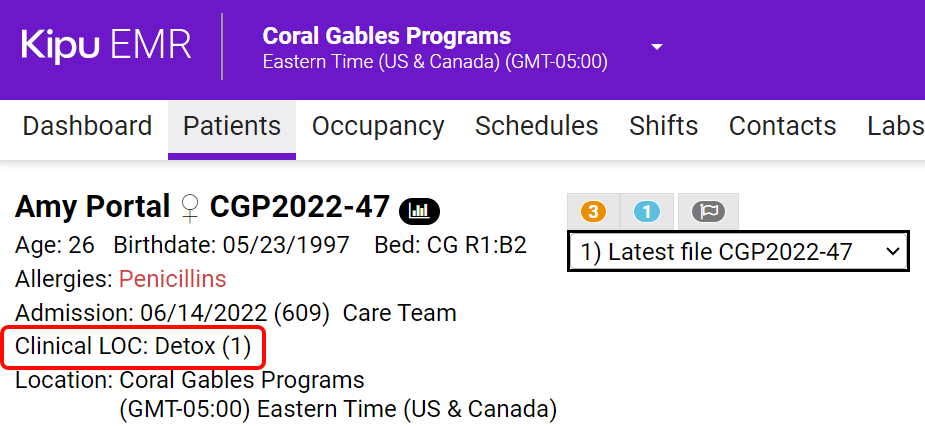Select the Patients tab
The height and width of the screenshot is (426, 925).
[x=232, y=126]
